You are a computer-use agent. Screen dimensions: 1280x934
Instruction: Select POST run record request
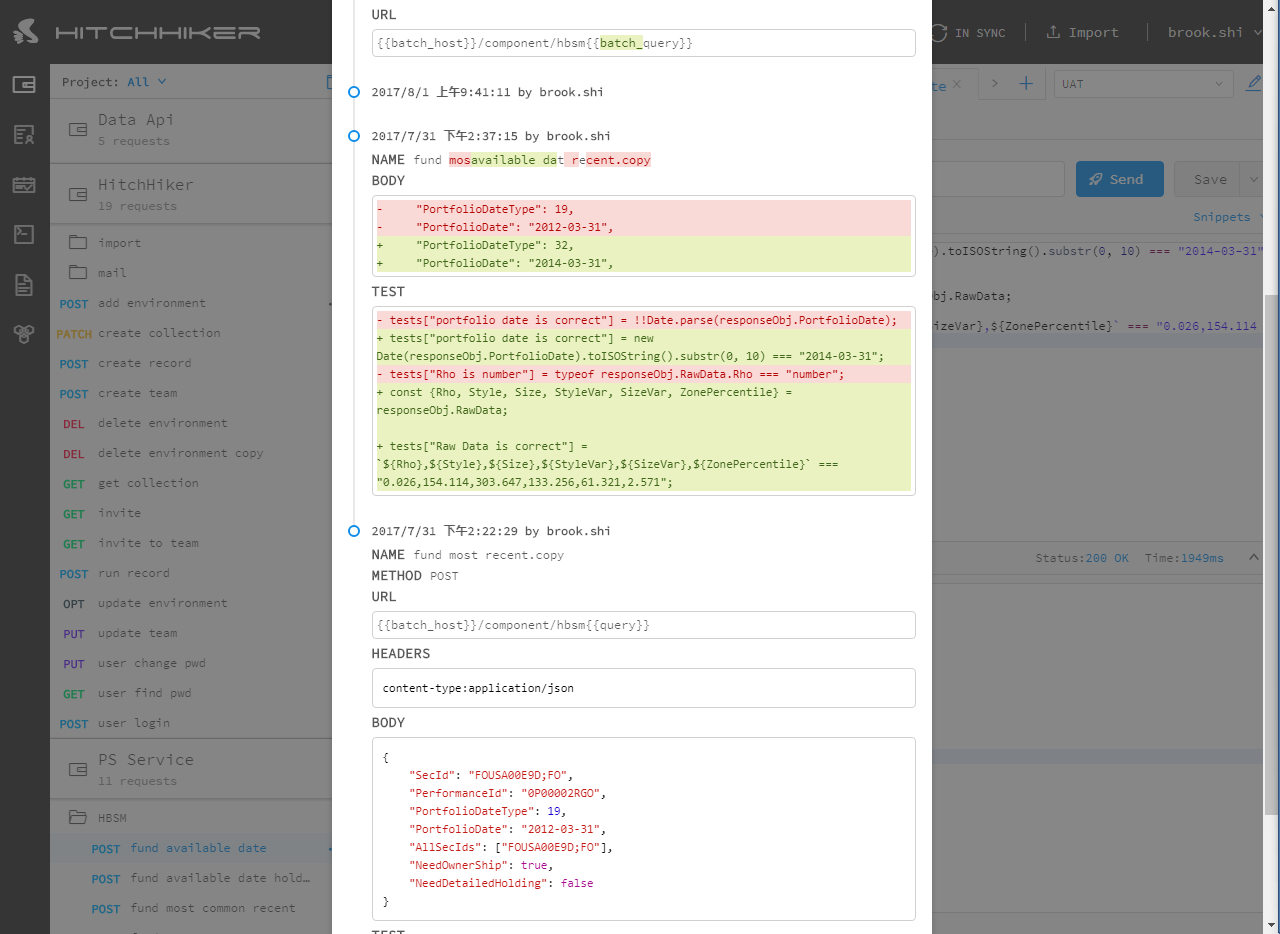[190, 573]
